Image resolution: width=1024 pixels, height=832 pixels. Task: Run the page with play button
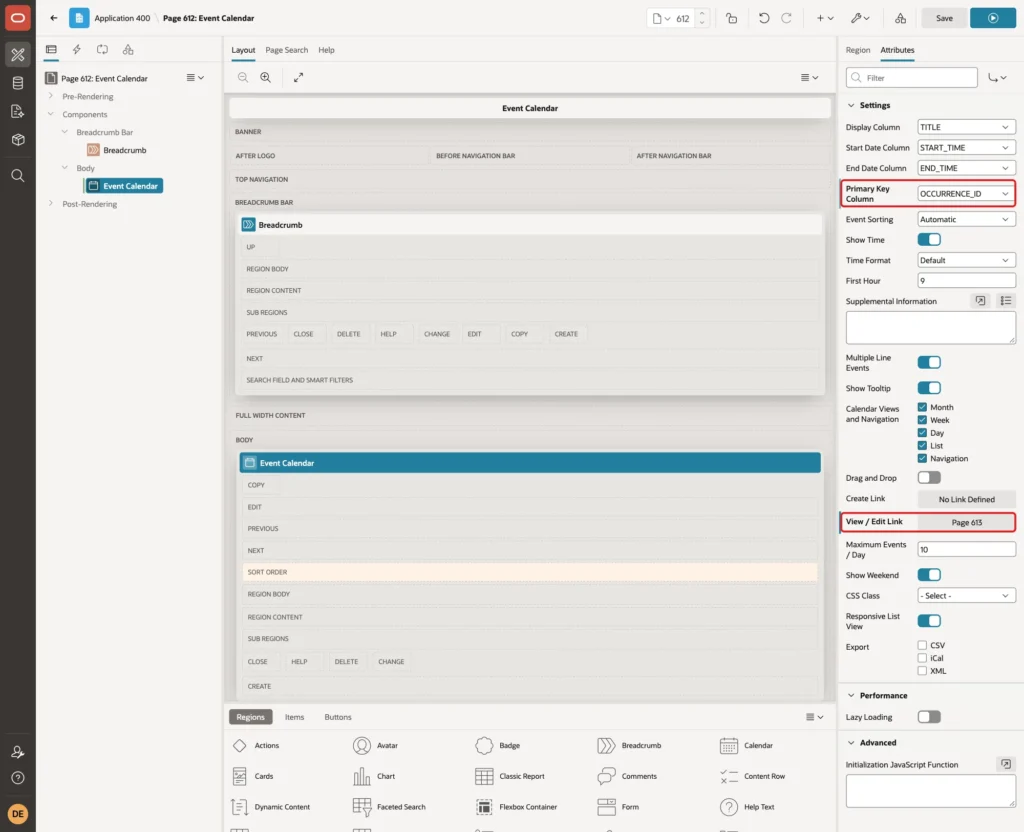[993, 18]
